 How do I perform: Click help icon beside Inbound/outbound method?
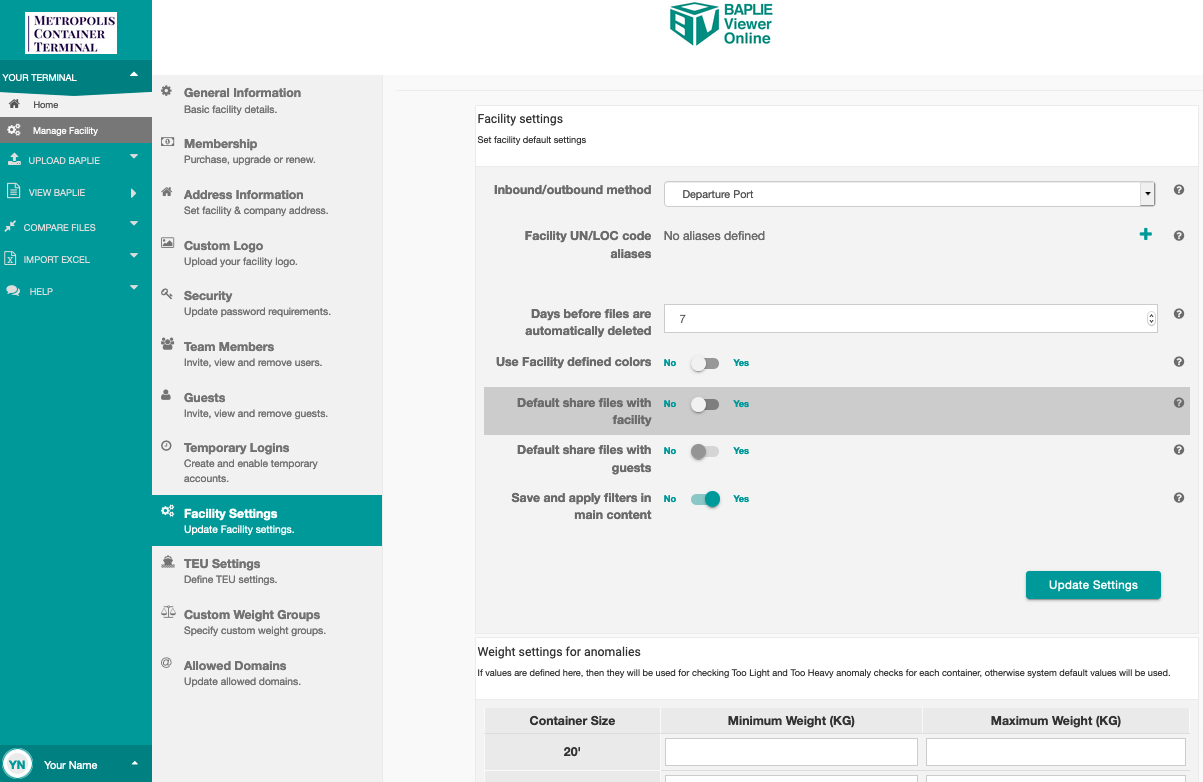point(1179,190)
